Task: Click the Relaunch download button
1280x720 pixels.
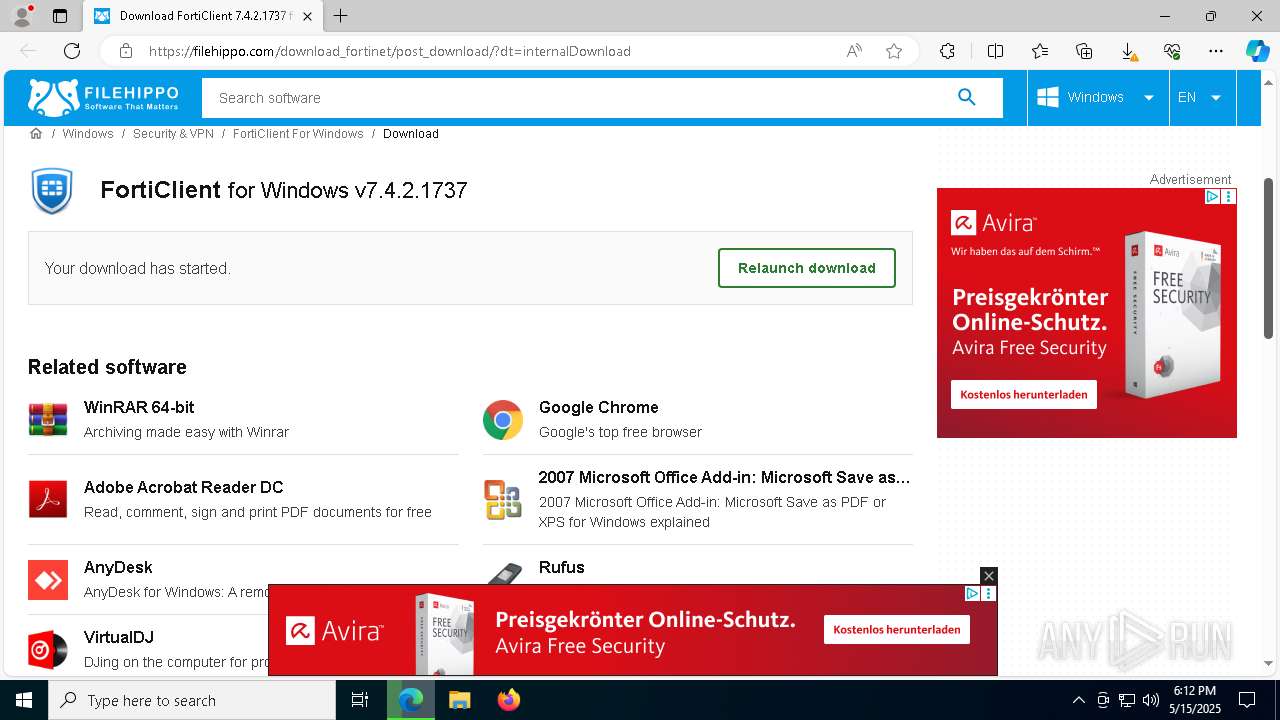Action: pyautogui.click(x=807, y=268)
